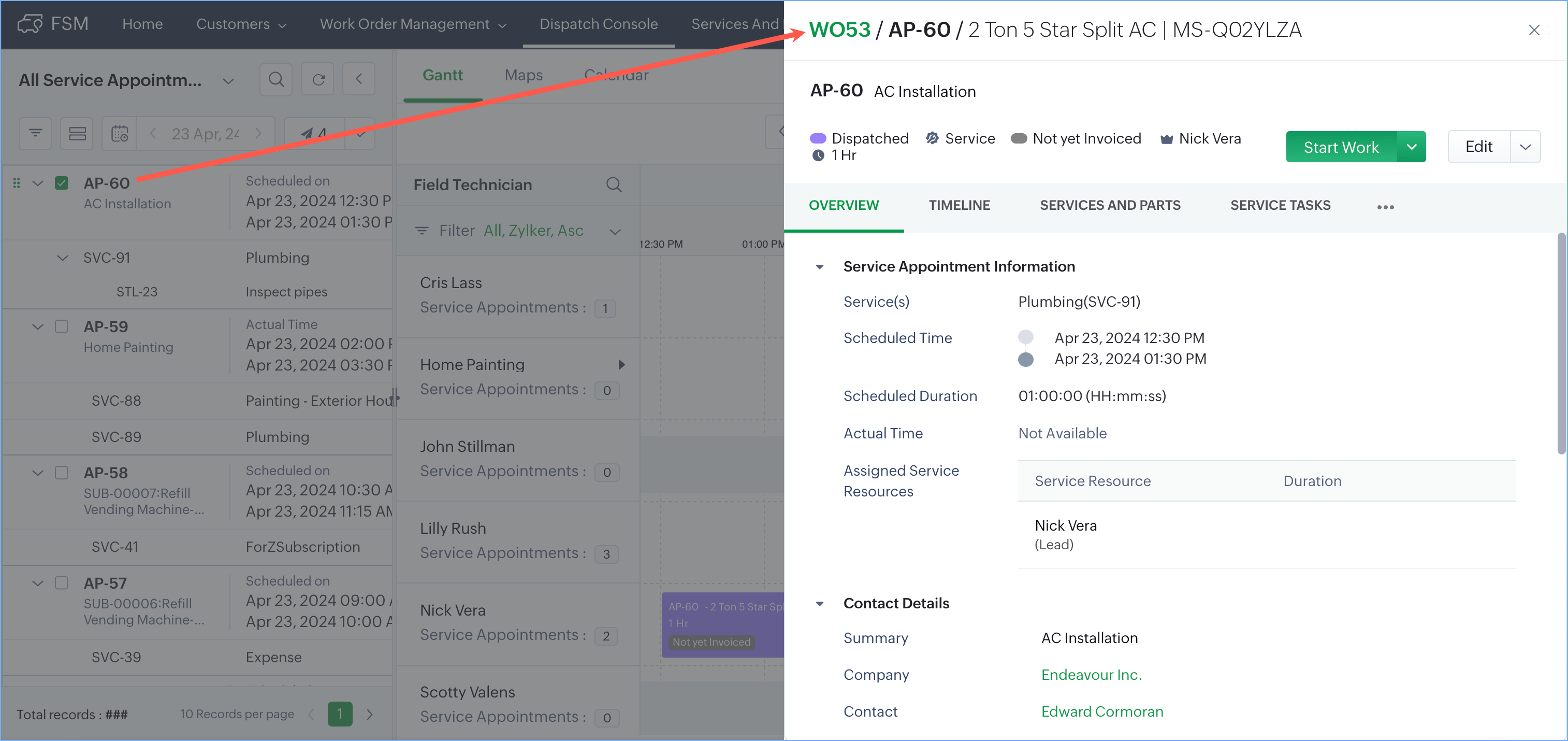1568x741 pixels.
Task: Search field technicians with magnifier icon
Action: [614, 184]
